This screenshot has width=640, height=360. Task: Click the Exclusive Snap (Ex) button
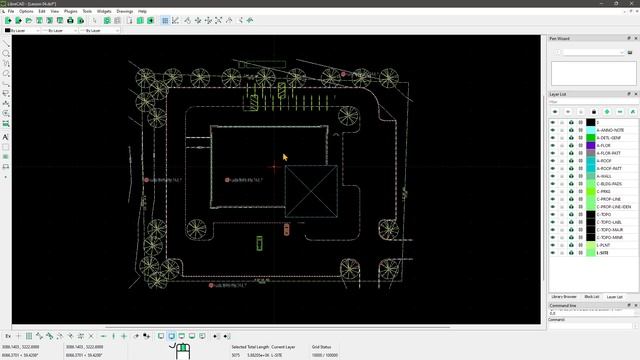coord(8,336)
